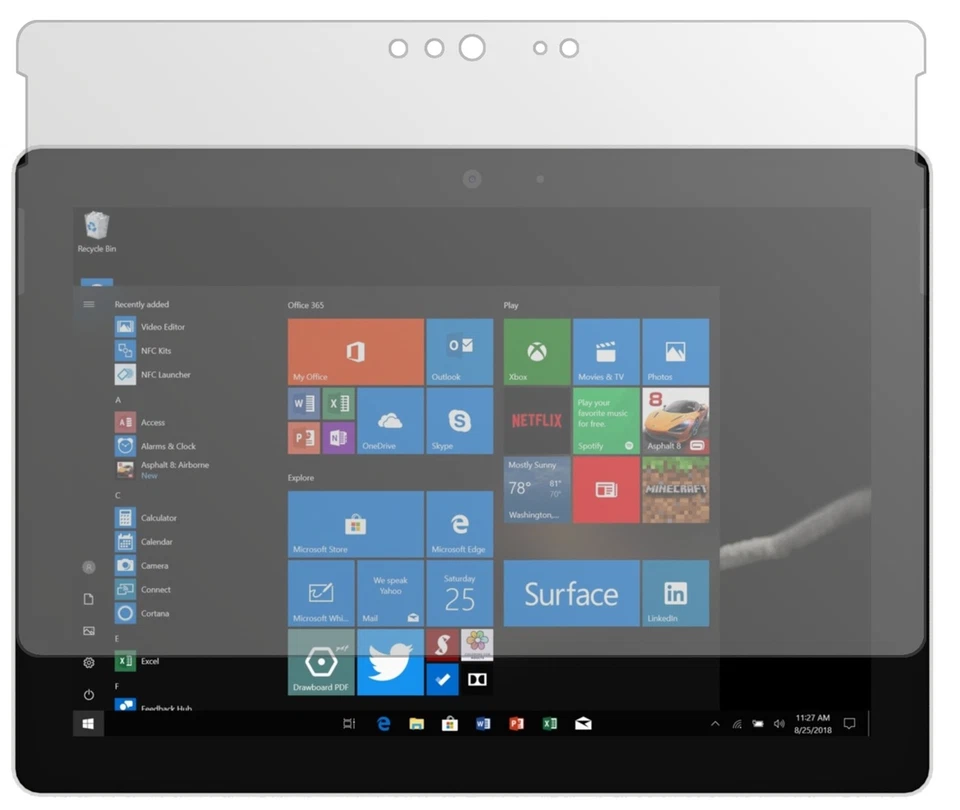The height and width of the screenshot is (810, 960).
Task: Launch Skype from its tile
Action: coord(459,420)
